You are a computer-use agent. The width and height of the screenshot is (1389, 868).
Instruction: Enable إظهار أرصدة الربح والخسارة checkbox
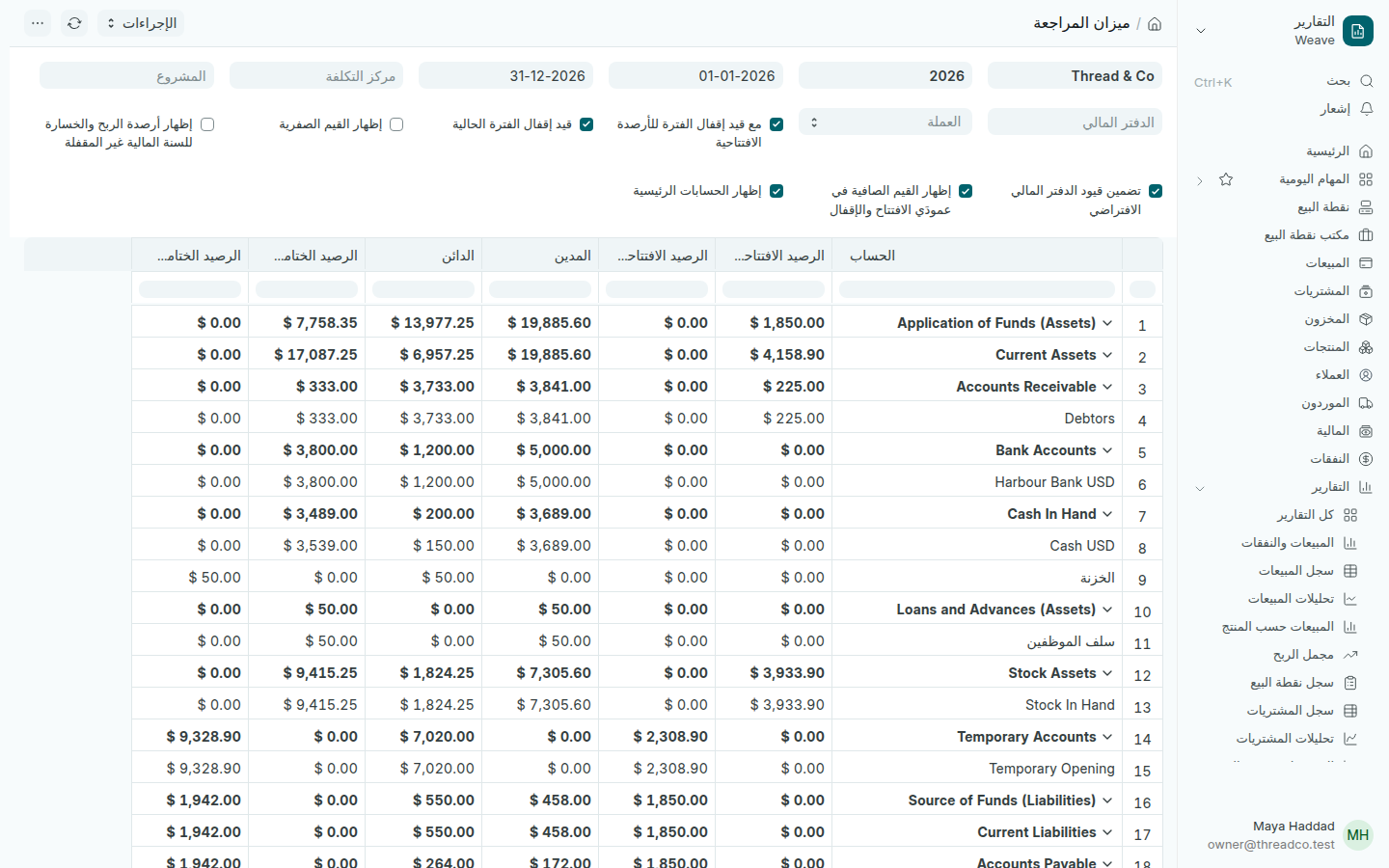point(207,124)
